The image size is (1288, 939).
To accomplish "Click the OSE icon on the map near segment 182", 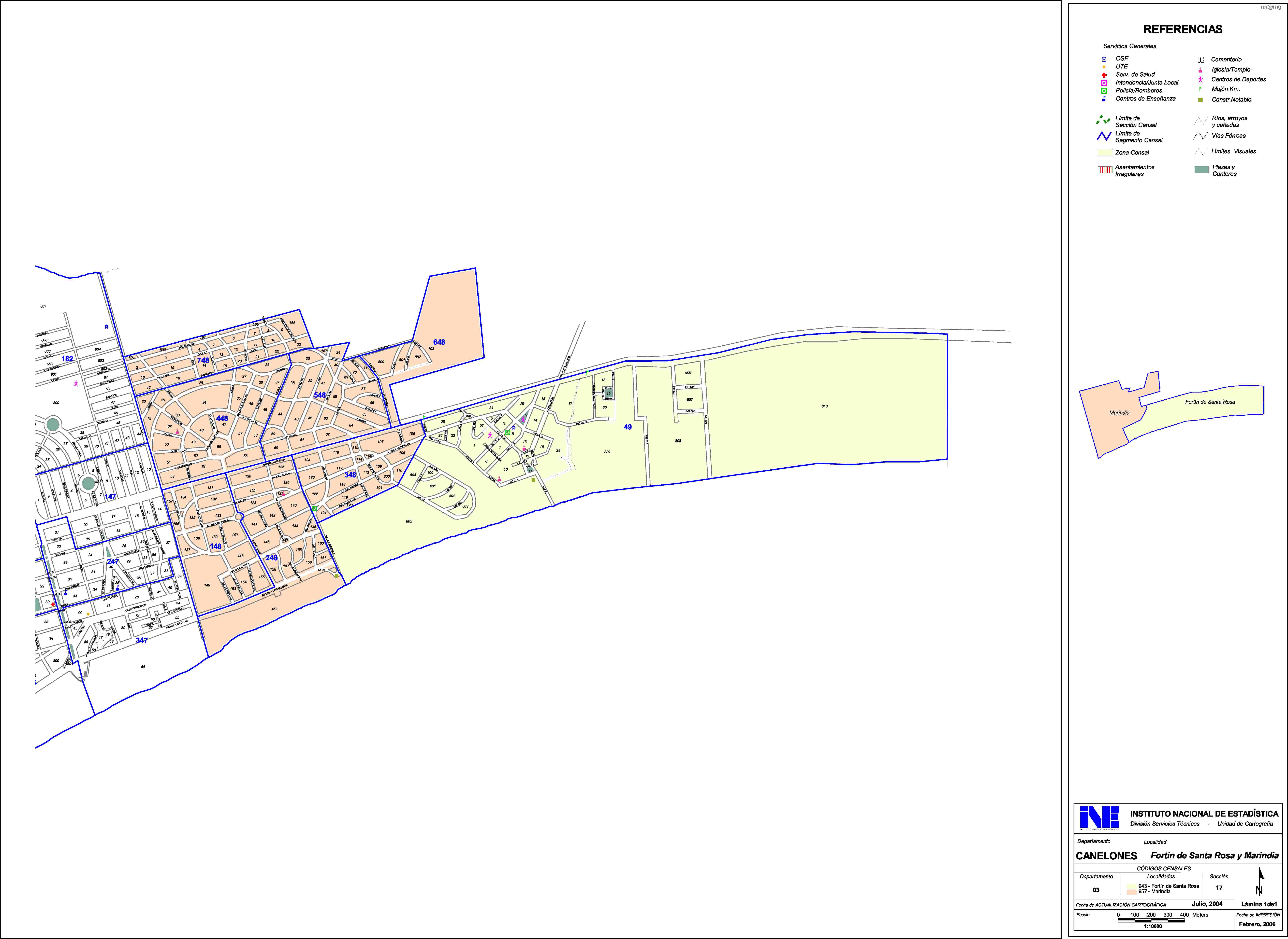I will [106, 327].
